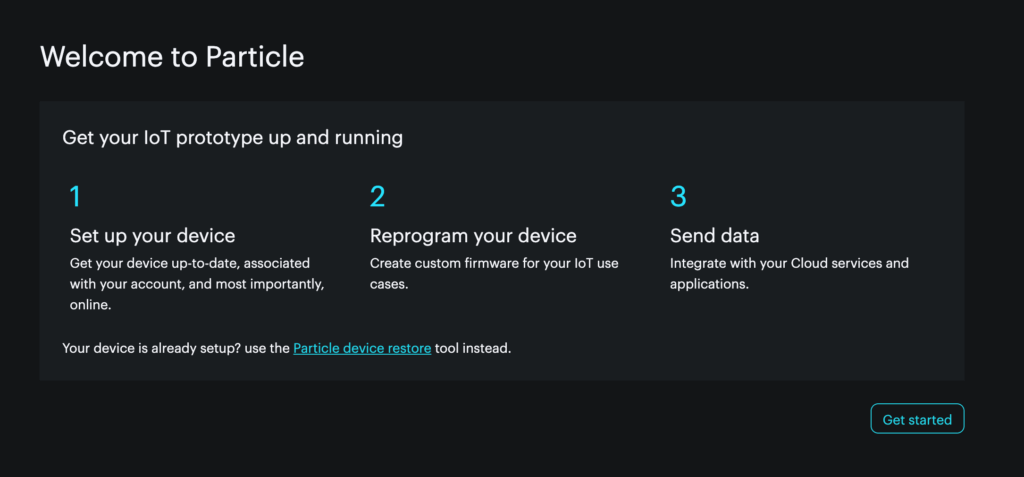Select the "Send data" heading
The image size is (1024, 477).
pyautogui.click(x=714, y=236)
